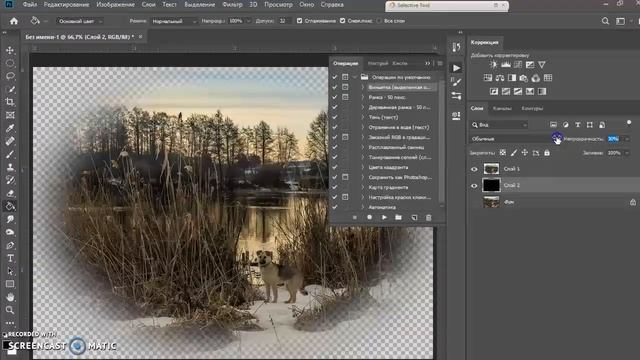Select the Eraser tool
Viewport: 640px width, 360px height.
pos(10,193)
